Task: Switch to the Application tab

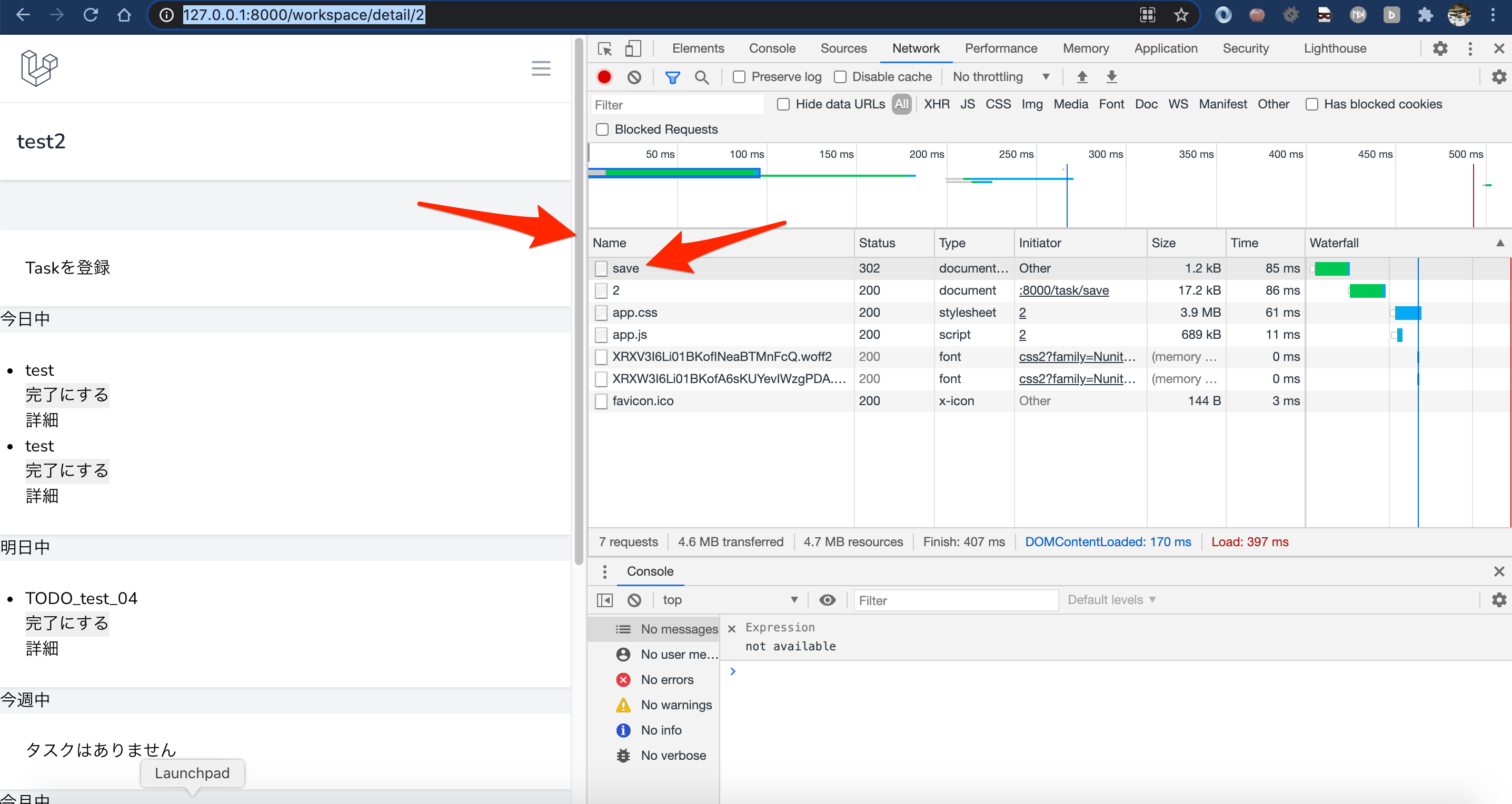Action: pos(1166,48)
